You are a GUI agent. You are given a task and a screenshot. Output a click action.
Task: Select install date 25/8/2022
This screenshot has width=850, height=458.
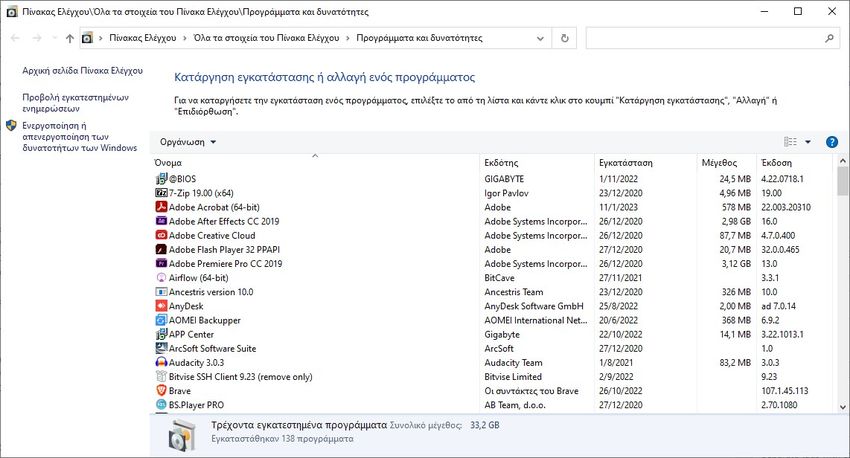(x=619, y=306)
